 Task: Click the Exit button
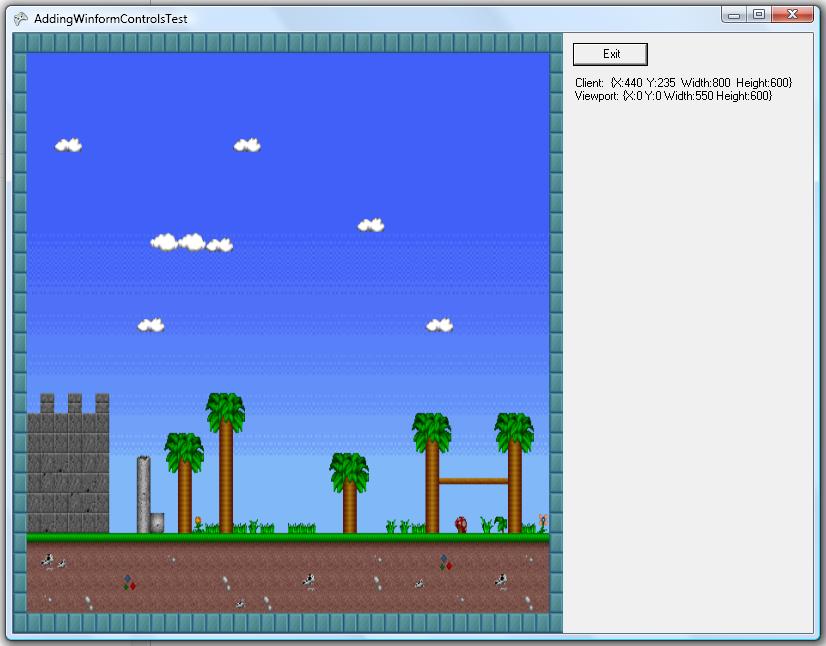click(610, 54)
